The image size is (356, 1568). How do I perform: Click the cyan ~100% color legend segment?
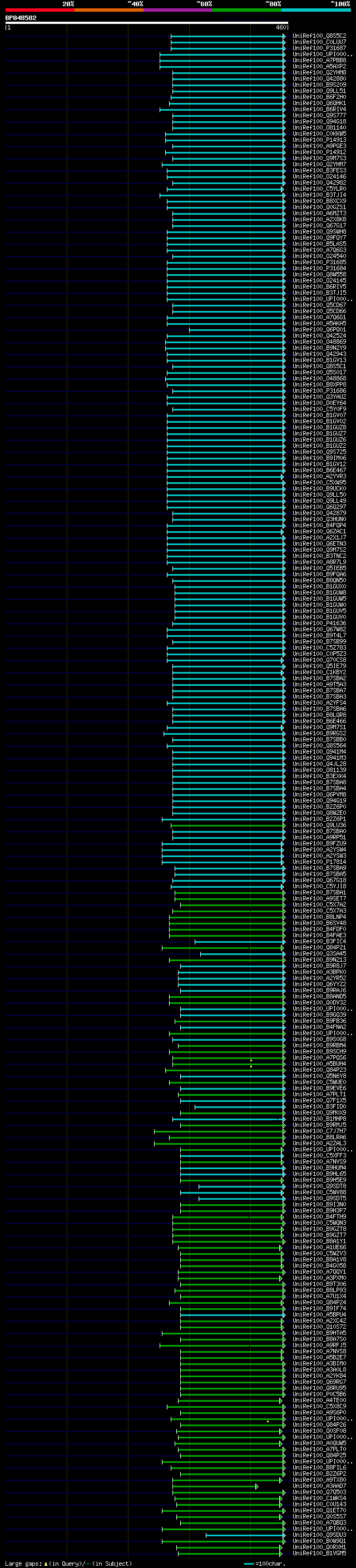click(x=317, y=10)
